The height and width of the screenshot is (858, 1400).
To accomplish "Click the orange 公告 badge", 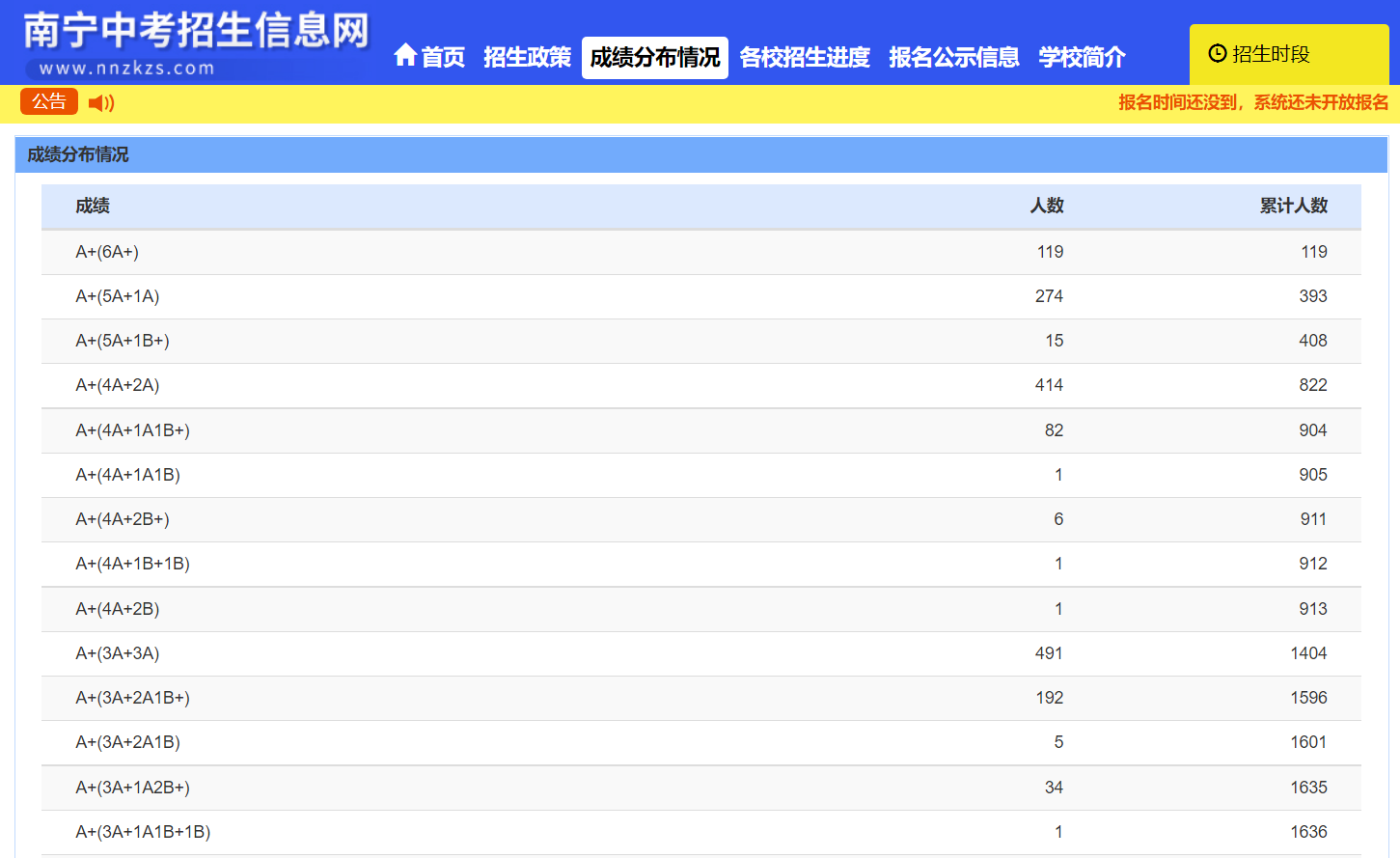I will click(x=49, y=102).
